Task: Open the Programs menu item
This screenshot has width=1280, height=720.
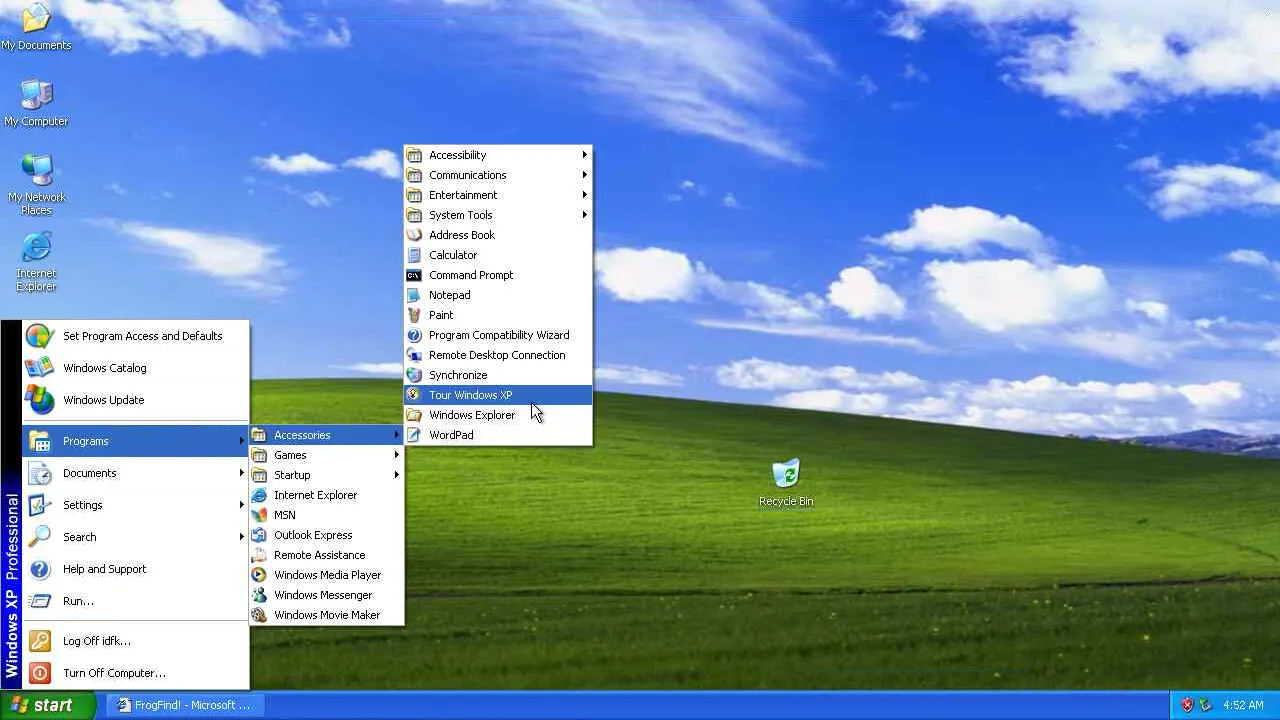Action: [x=135, y=441]
